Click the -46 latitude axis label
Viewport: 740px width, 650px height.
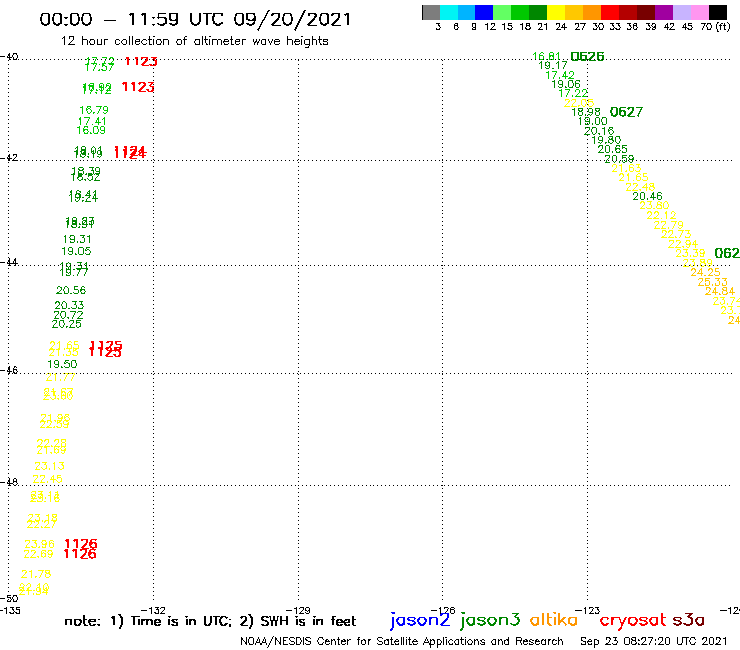pyautogui.click(x=9, y=370)
